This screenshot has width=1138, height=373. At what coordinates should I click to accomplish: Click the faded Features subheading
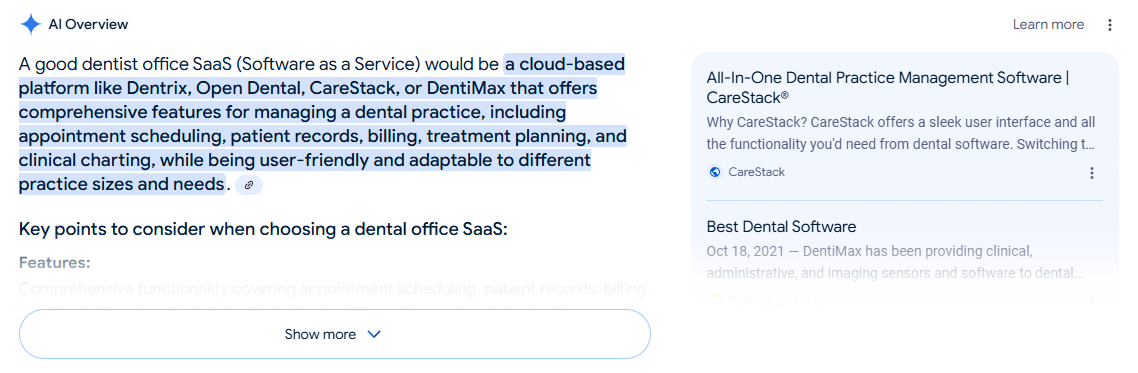pos(54,263)
